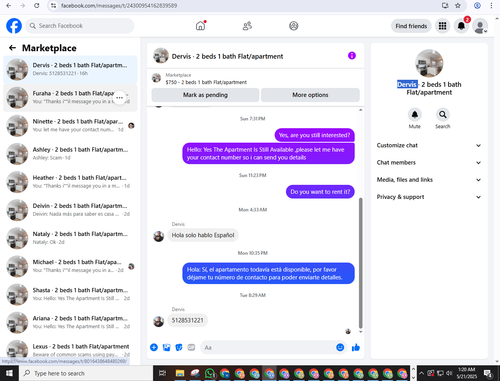Toggle the purple conversation information icon

tap(352, 56)
